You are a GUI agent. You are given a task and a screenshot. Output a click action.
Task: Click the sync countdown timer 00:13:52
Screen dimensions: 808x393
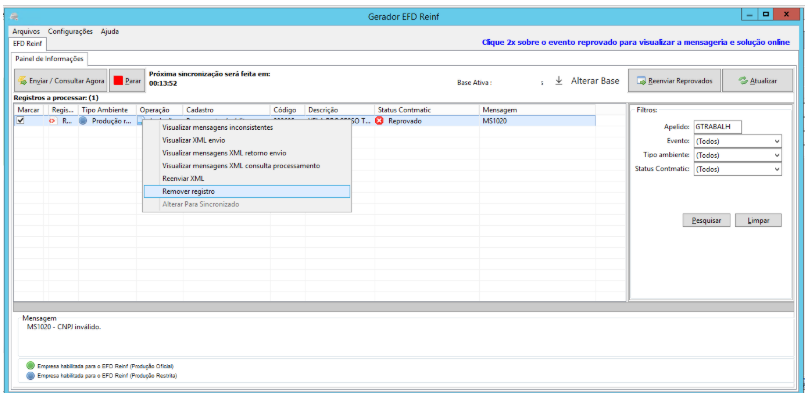point(163,83)
